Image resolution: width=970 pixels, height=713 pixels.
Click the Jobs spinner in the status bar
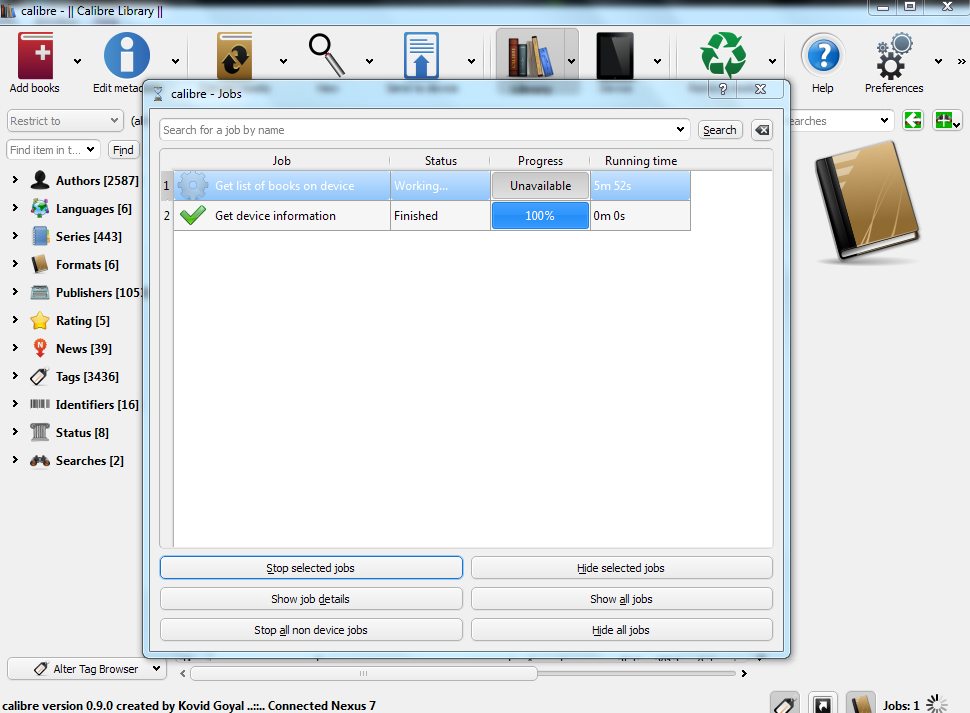[x=937, y=704]
